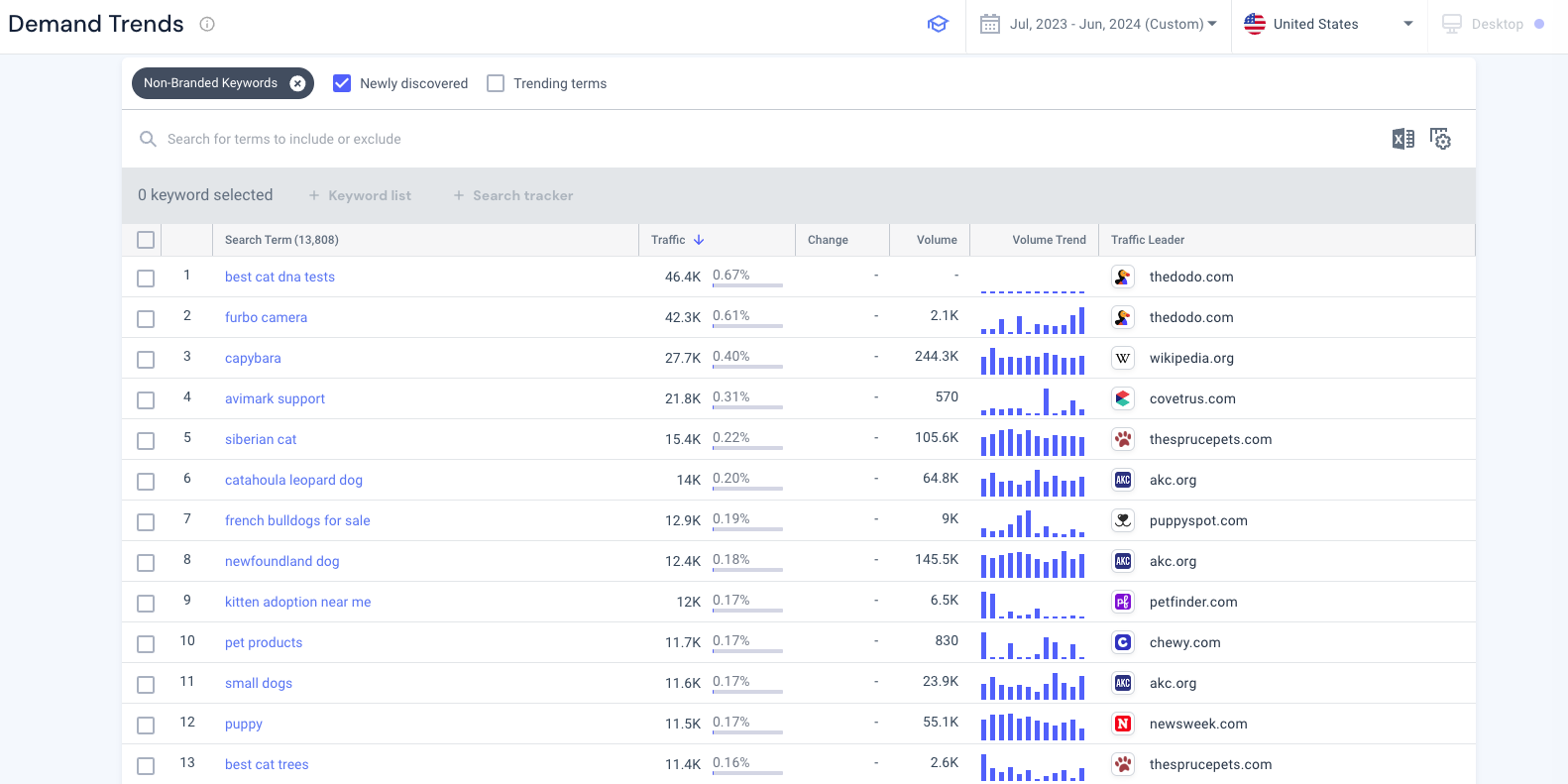
Task: Click thedodo.com favicon in best cat dna tests row
Action: click(x=1123, y=277)
